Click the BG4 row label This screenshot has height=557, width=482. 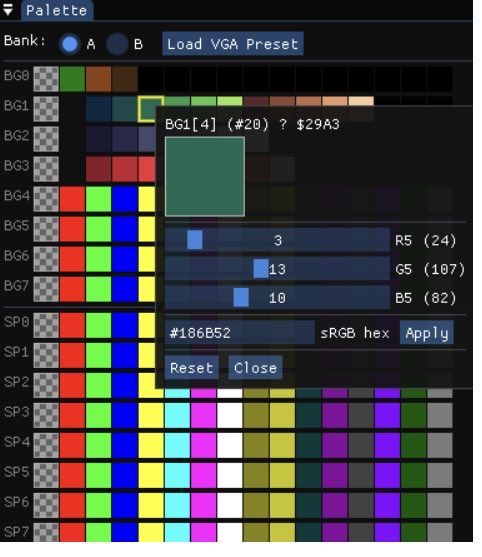click(16, 196)
